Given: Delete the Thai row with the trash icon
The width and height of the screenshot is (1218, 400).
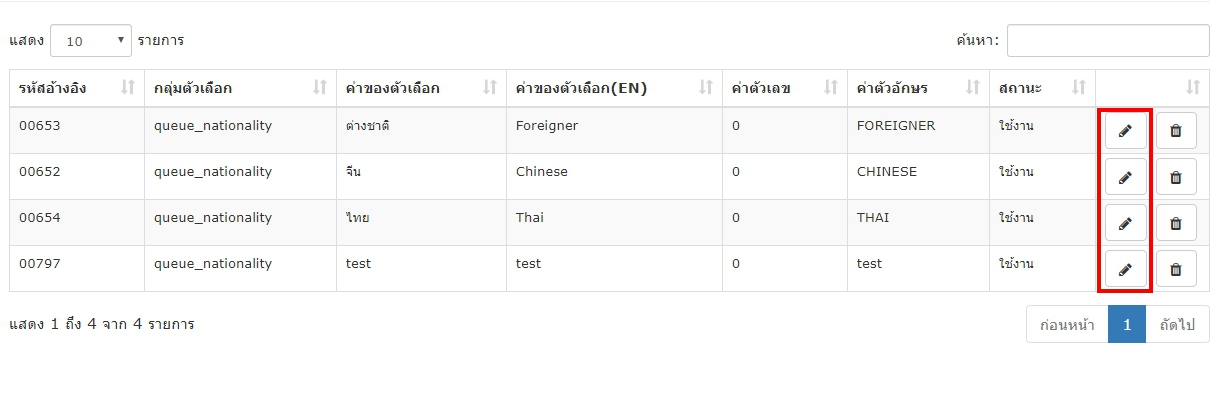Looking at the screenshot, I should coord(1176,223).
